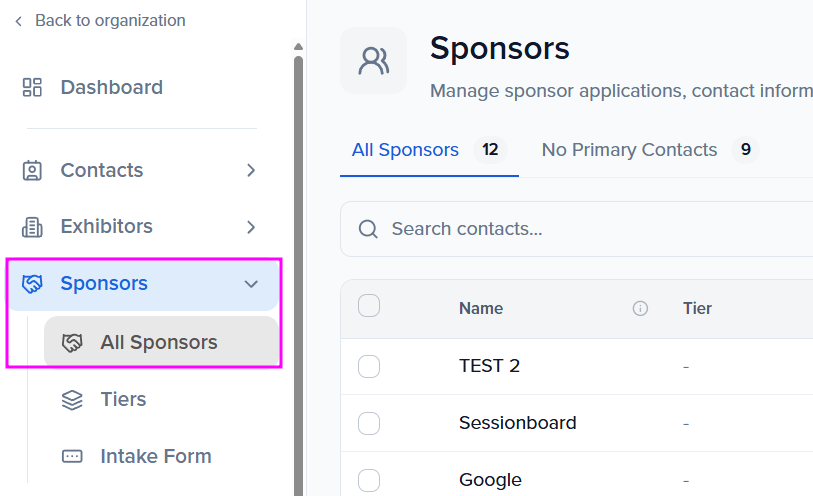The image size is (813, 496).
Task: Click the Exhibitors building icon
Action: coord(32,227)
